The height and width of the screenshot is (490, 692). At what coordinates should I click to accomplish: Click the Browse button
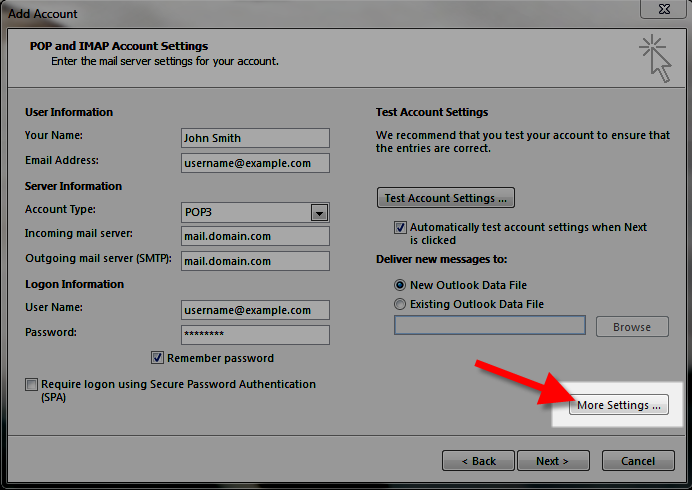coord(632,327)
